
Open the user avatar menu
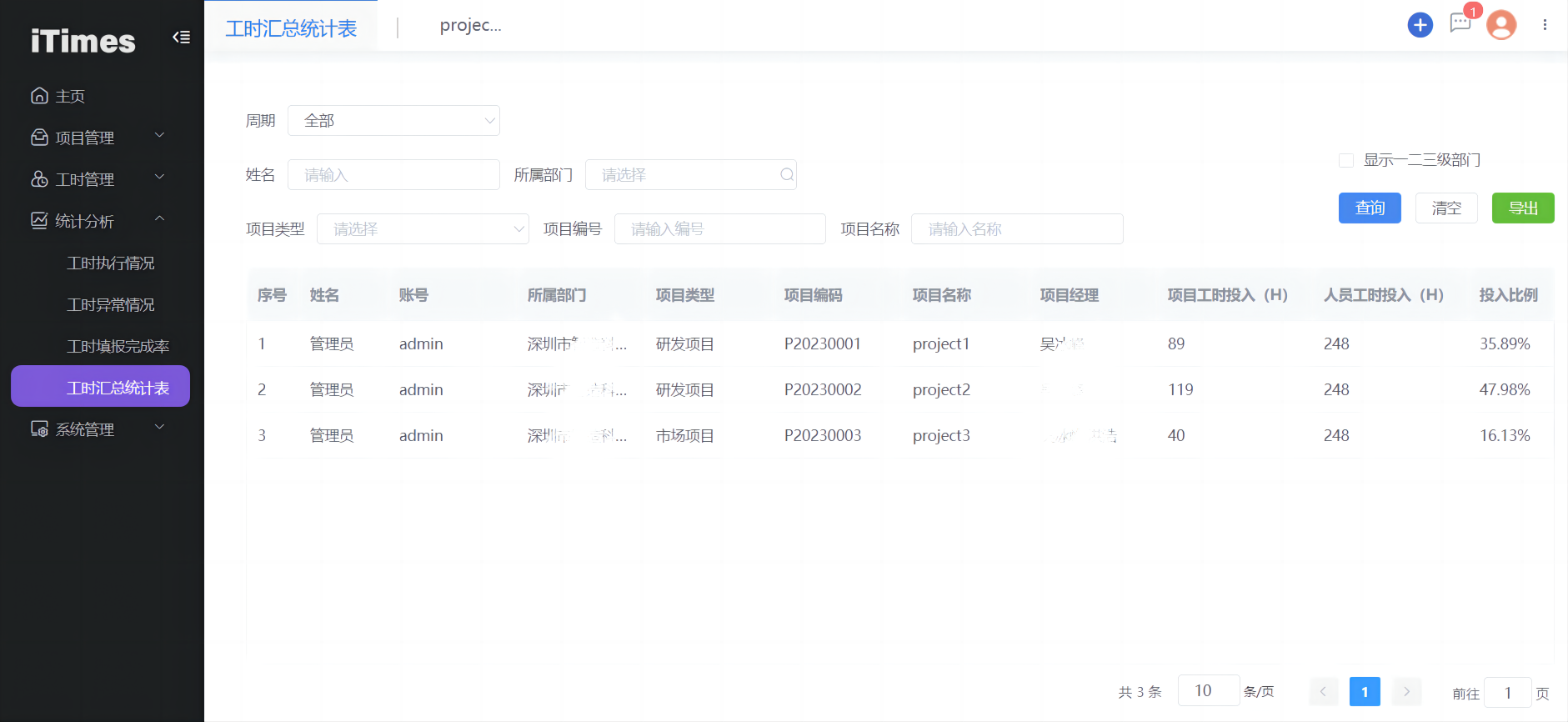(1501, 25)
